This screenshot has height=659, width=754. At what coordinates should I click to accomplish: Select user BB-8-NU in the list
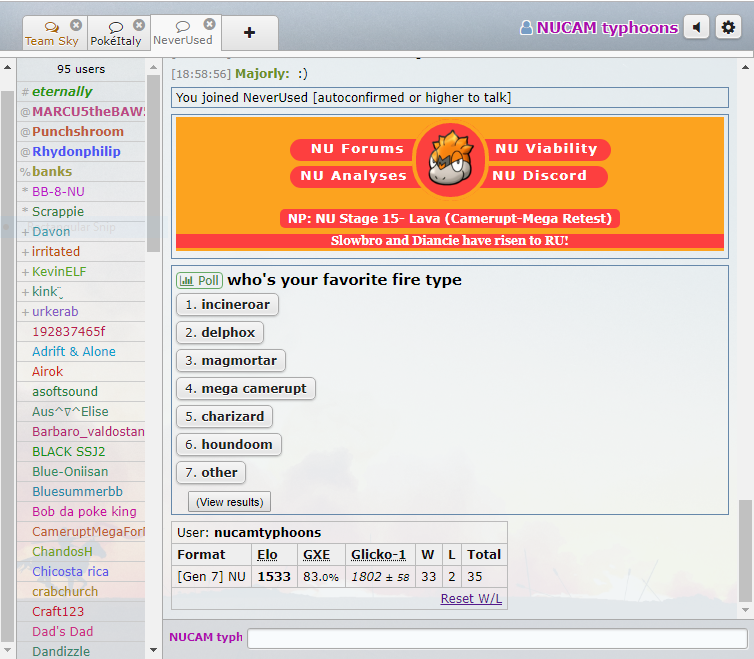[81, 191]
